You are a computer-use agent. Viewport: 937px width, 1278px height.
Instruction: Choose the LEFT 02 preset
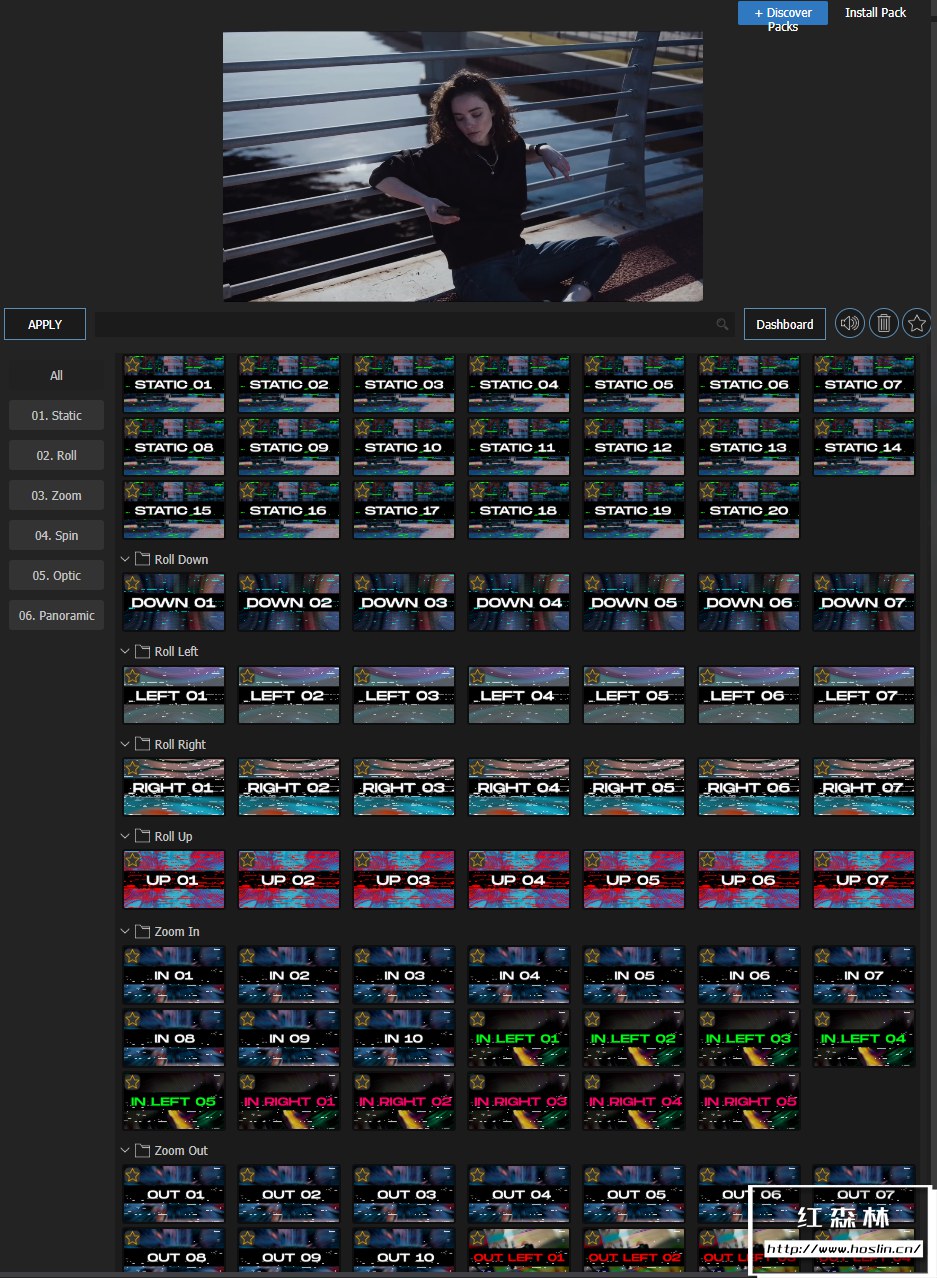[289, 695]
